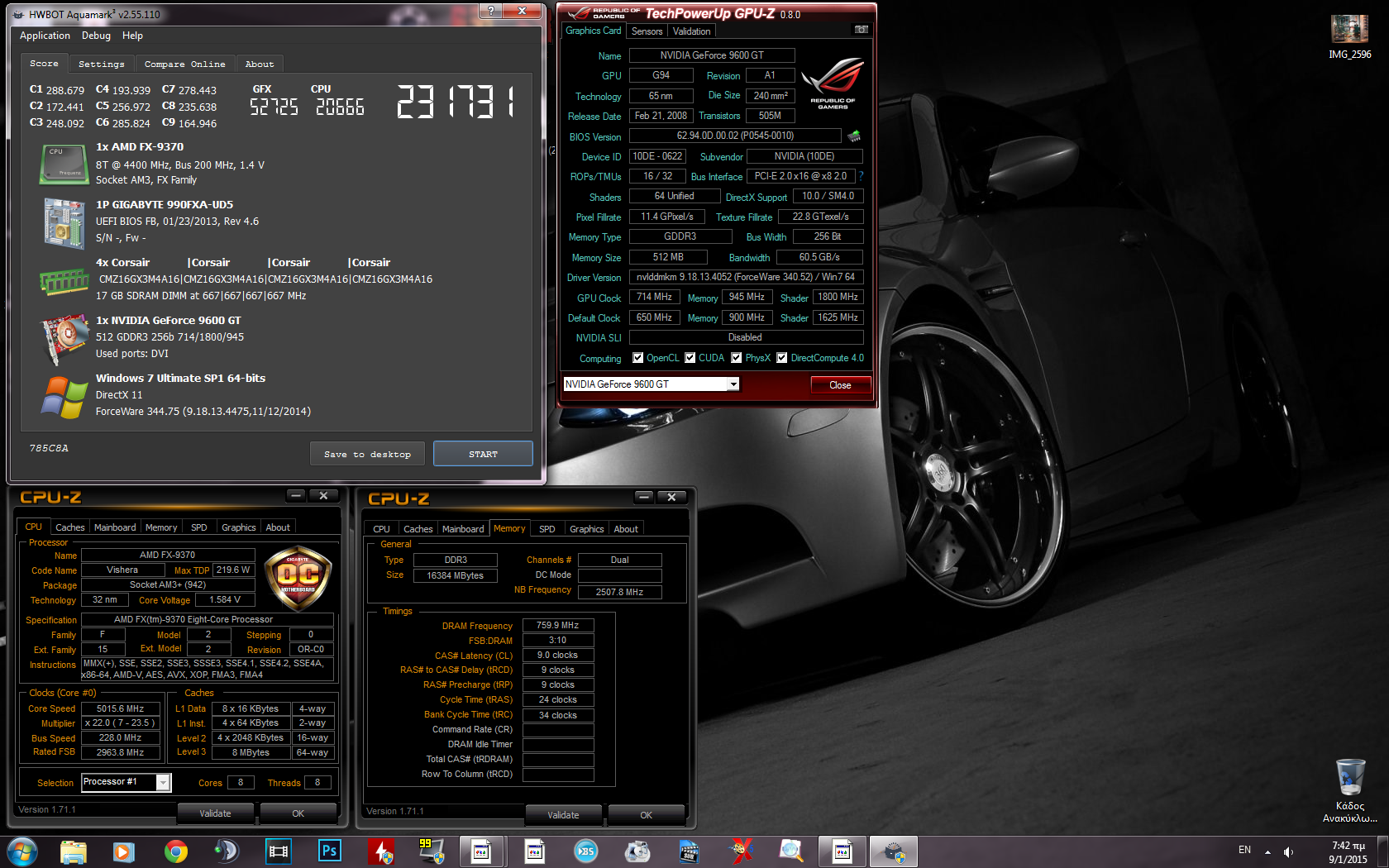This screenshot has width=1389, height=868.
Task: Click the Windows logo icon in Aquamark
Action: pos(64,398)
